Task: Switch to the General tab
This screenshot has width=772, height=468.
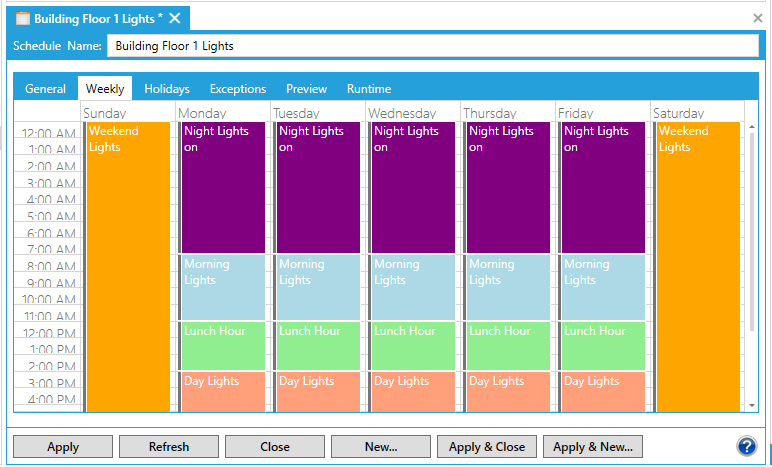Action: pos(45,89)
